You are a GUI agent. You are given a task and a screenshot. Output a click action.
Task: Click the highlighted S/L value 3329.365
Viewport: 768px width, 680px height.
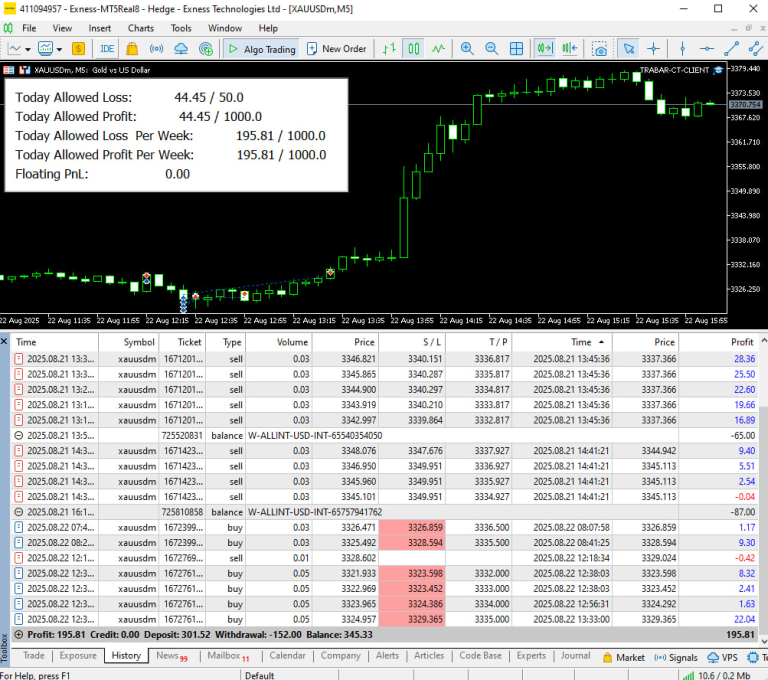point(412,619)
